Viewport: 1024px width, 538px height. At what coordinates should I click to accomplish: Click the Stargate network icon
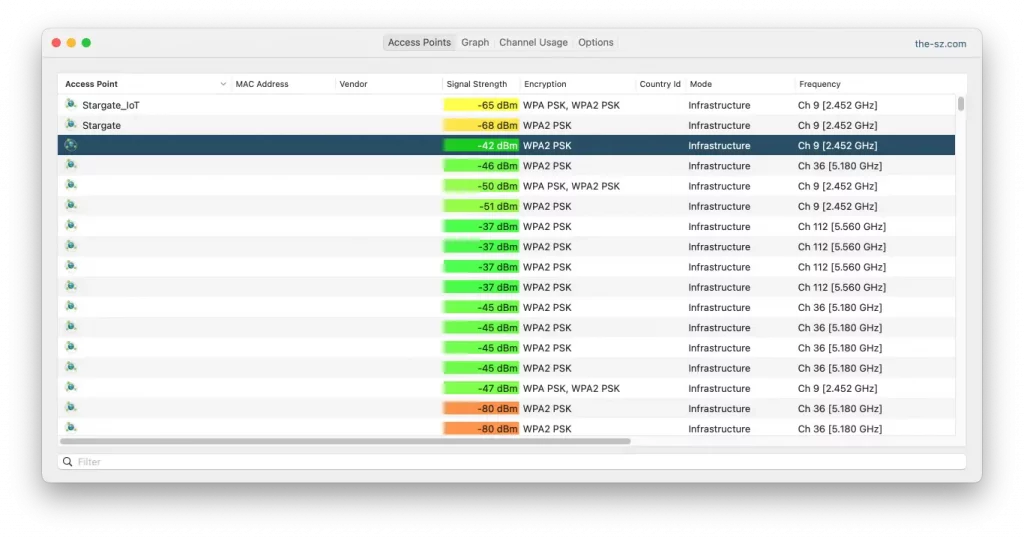click(71, 125)
